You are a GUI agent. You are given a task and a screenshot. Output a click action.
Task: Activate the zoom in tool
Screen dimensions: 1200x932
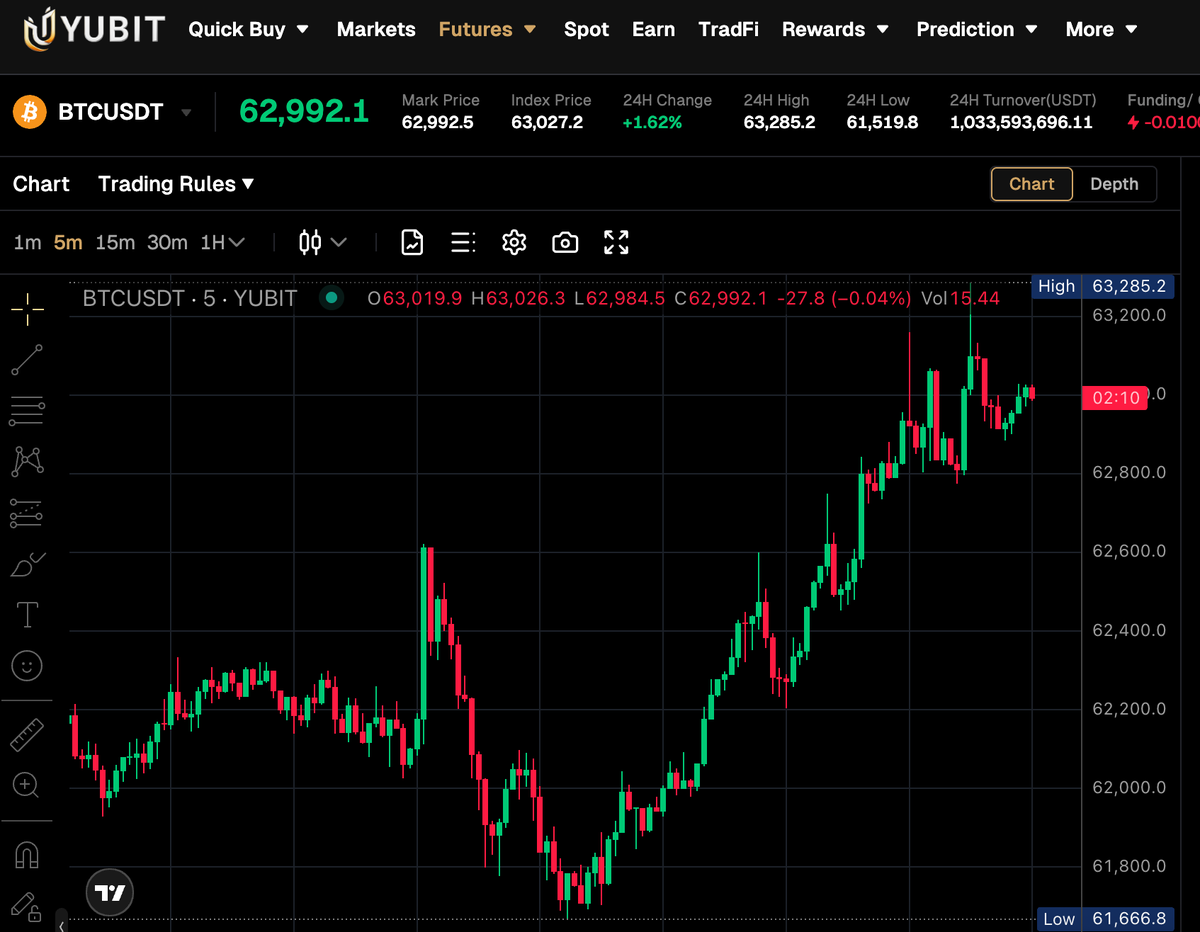click(x=27, y=785)
